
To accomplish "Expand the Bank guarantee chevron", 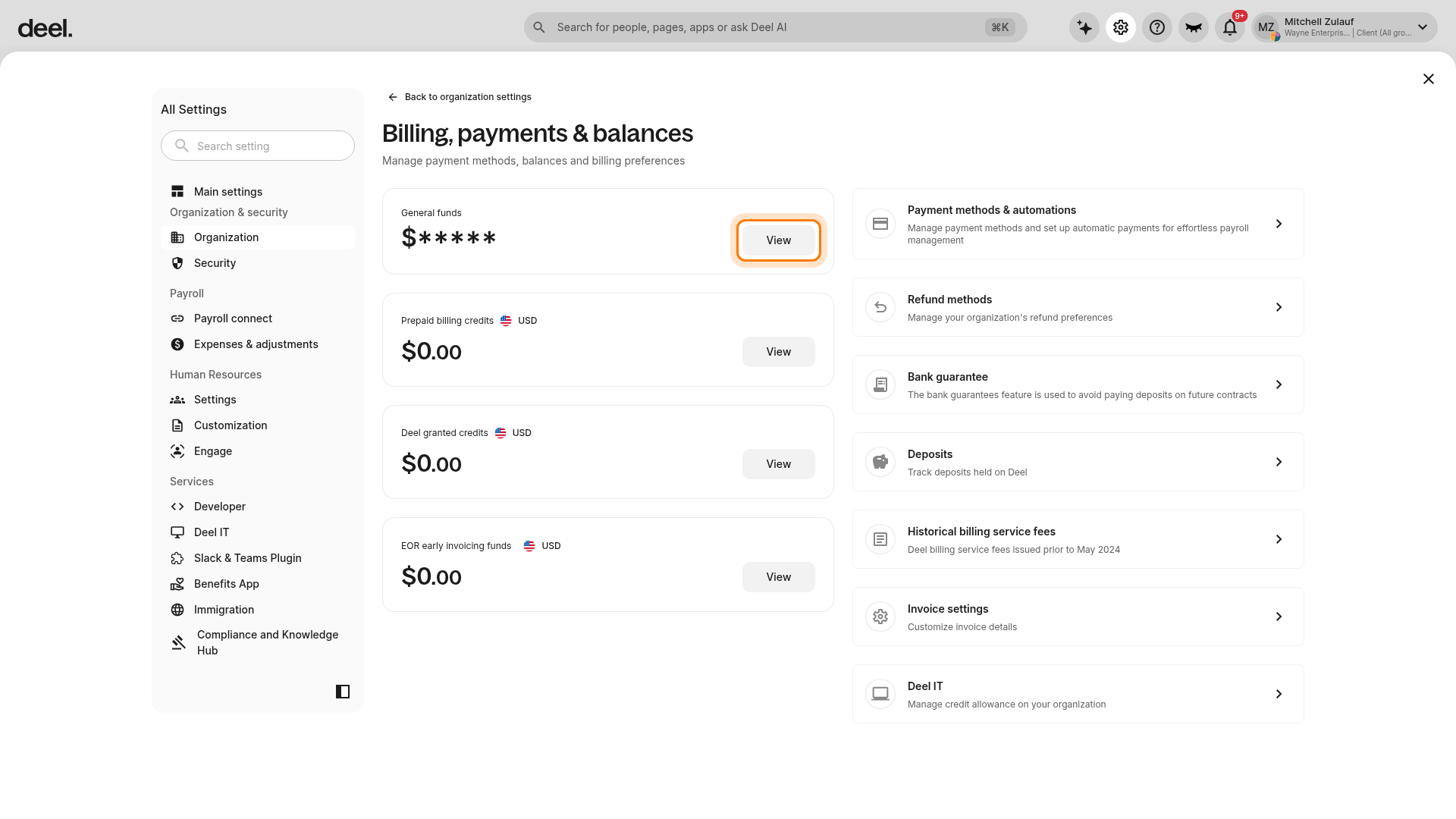I will point(1279,384).
